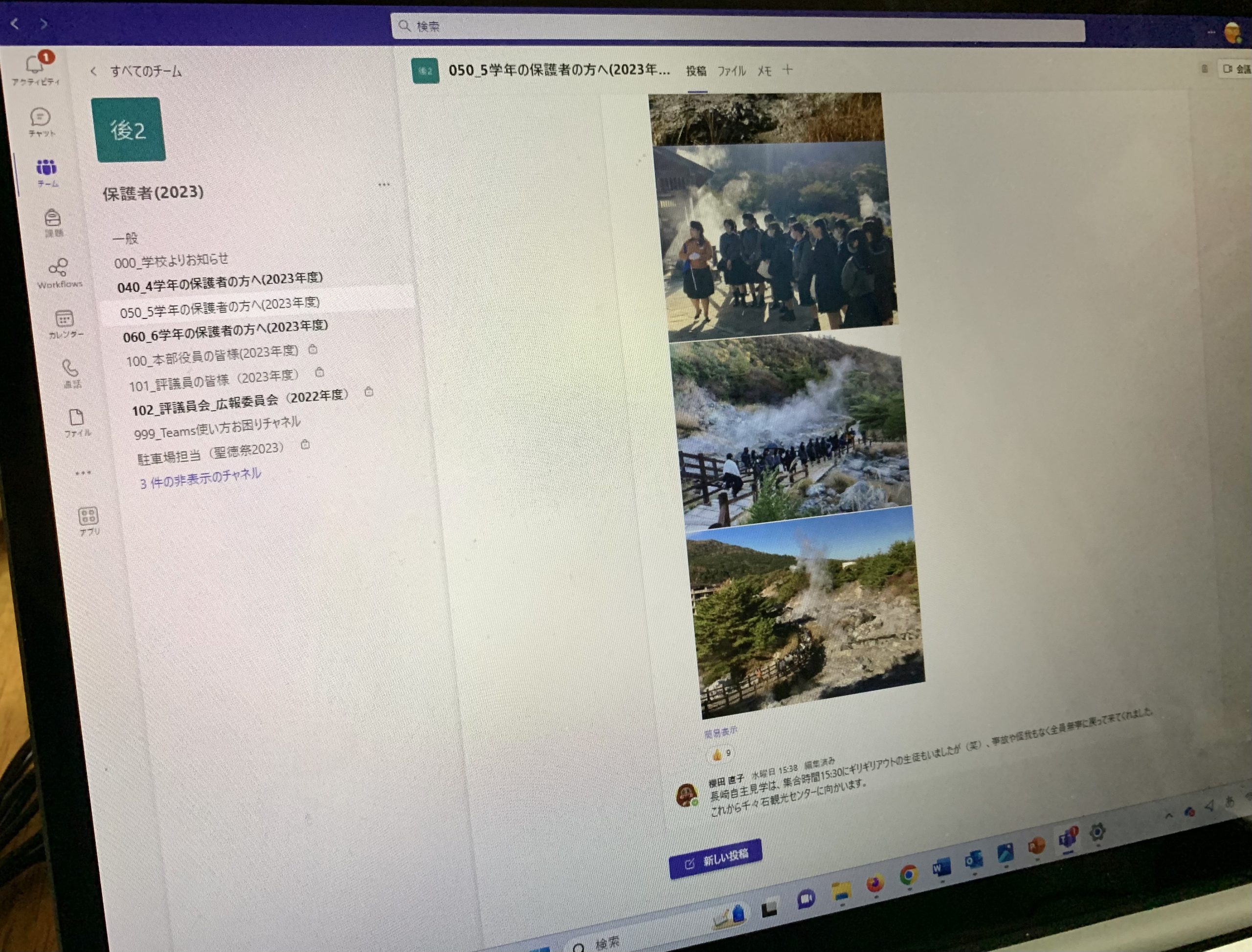
Task: Open PowerPoint from the taskbar
Action: tap(1037, 846)
